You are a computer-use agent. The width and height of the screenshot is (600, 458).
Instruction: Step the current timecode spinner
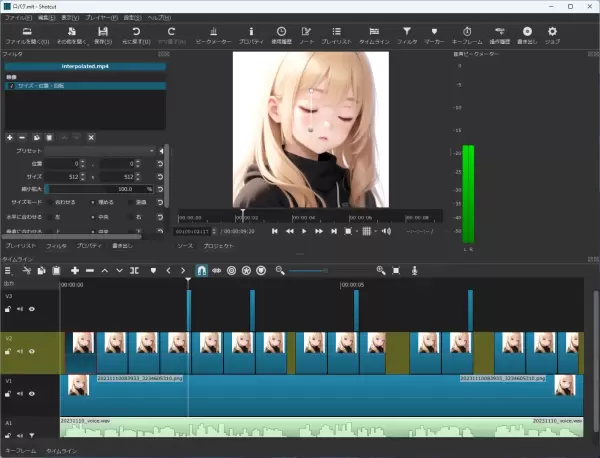(214, 231)
